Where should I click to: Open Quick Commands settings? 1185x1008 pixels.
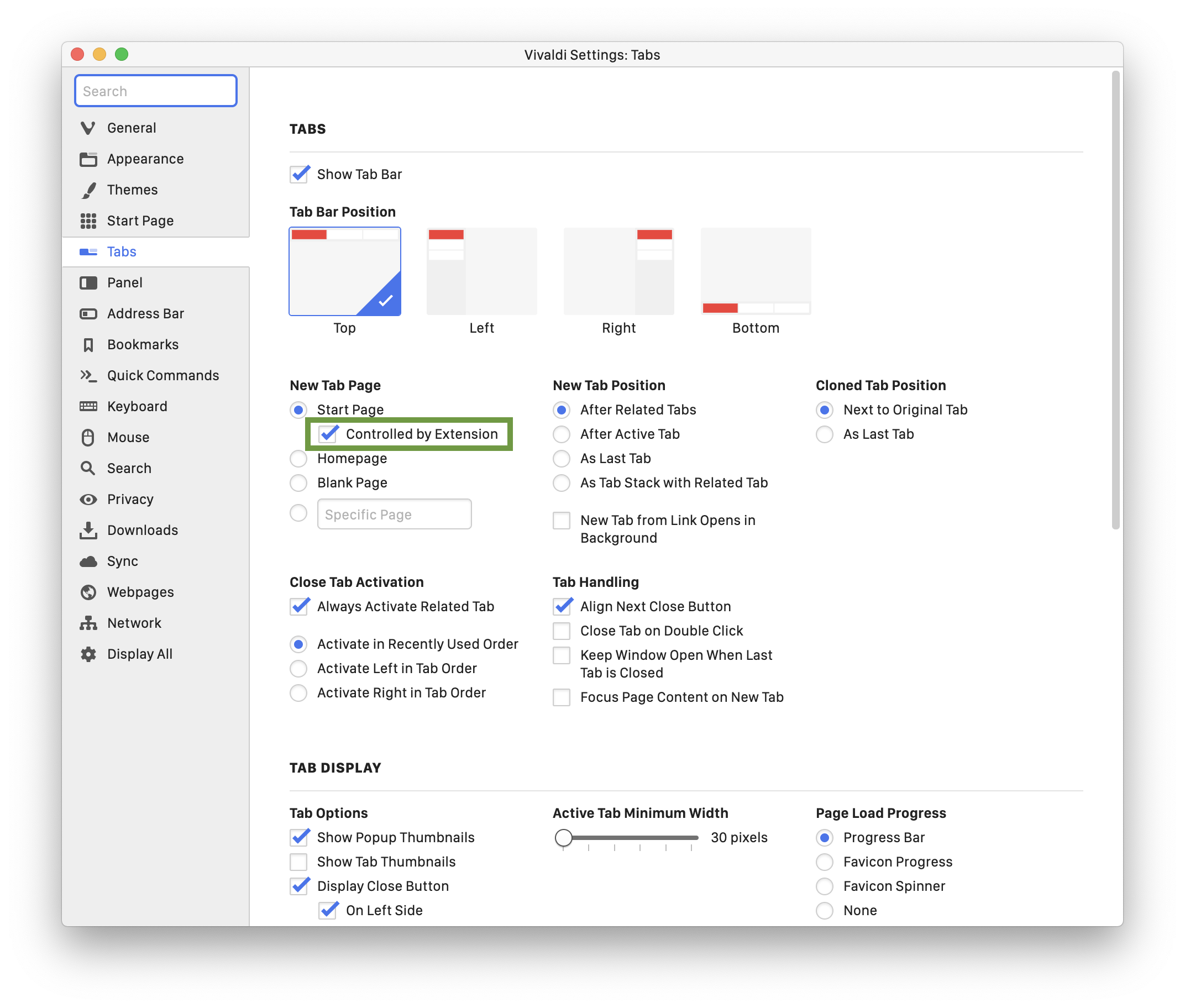point(155,375)
